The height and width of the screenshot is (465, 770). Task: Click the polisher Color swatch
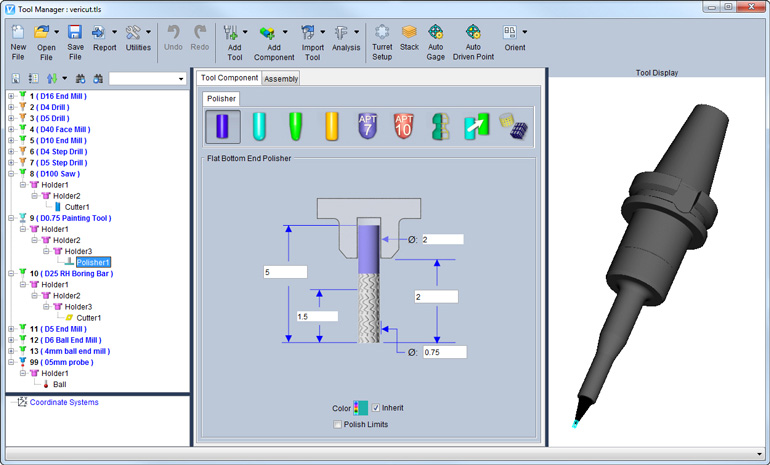pos(361,408)
